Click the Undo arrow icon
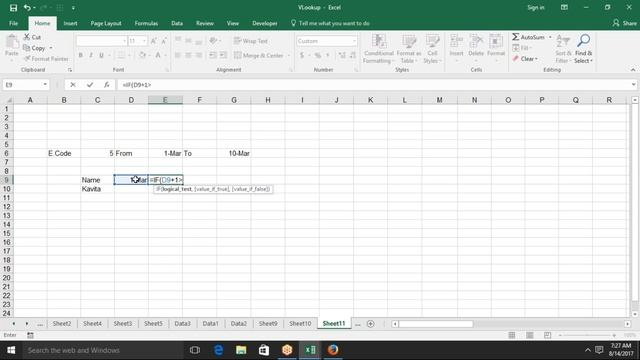Viewport: 640px width, 360px height. 27,7
